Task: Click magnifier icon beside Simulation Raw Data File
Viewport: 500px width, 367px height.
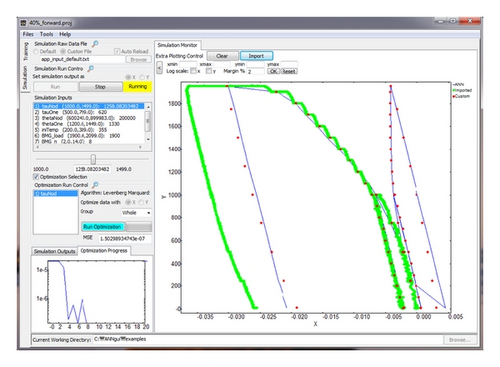Action: click(x=95, y=44)
